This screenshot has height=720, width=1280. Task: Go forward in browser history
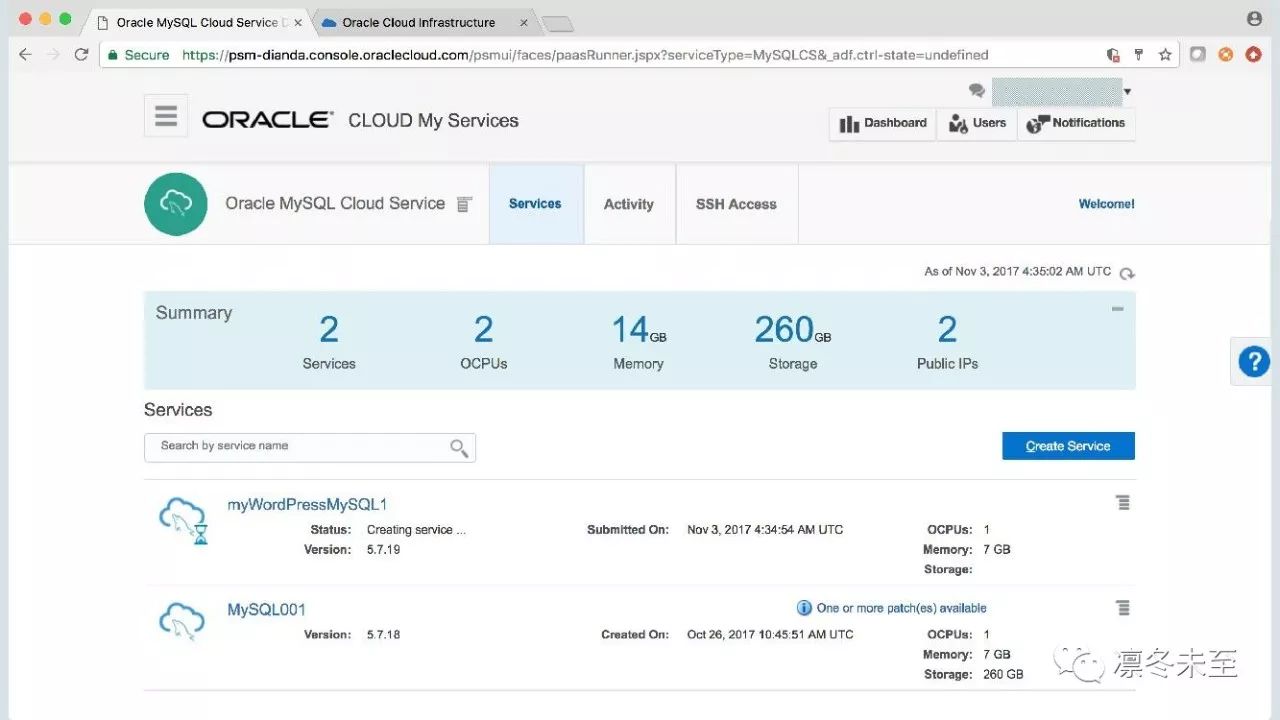[53, 55]
